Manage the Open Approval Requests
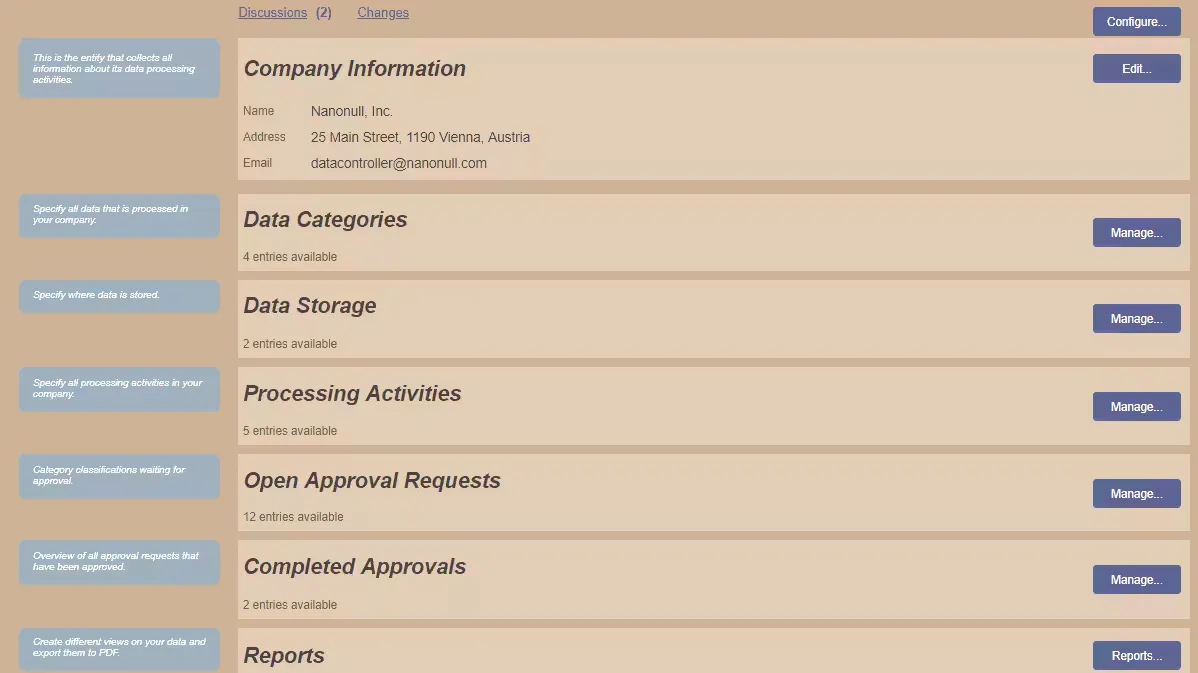Viewport: 1198px width, 673px height. click(1136, 493)
